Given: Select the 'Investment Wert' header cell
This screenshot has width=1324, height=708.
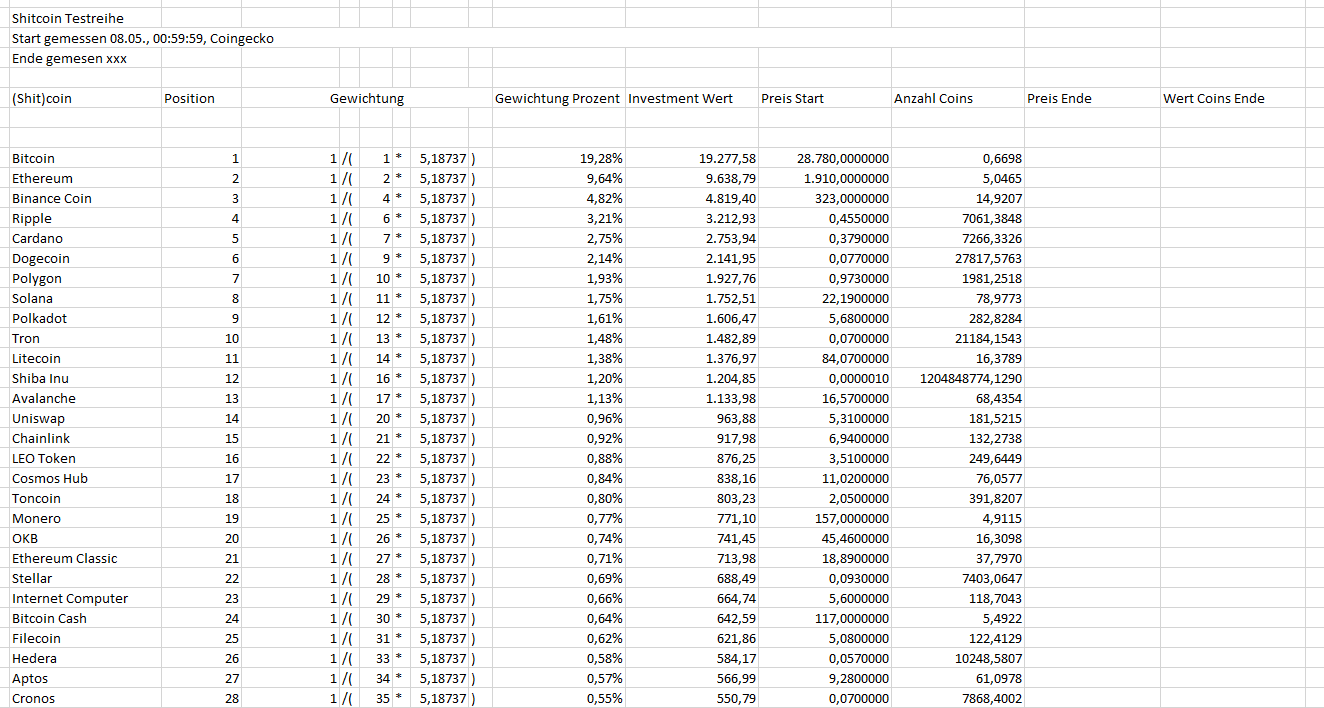Looking at the screenshot, I should [691, 98].
